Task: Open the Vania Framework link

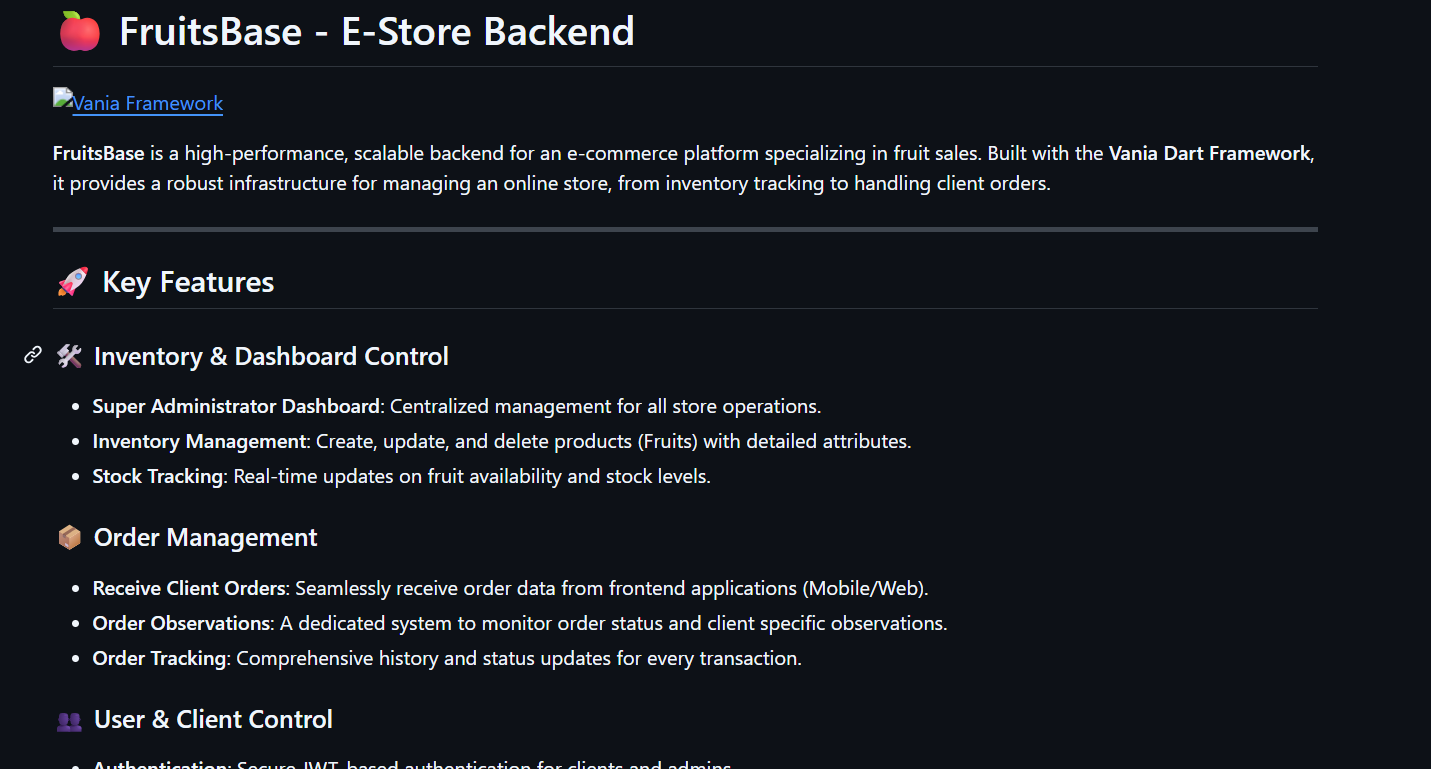Action: [147, 103]
